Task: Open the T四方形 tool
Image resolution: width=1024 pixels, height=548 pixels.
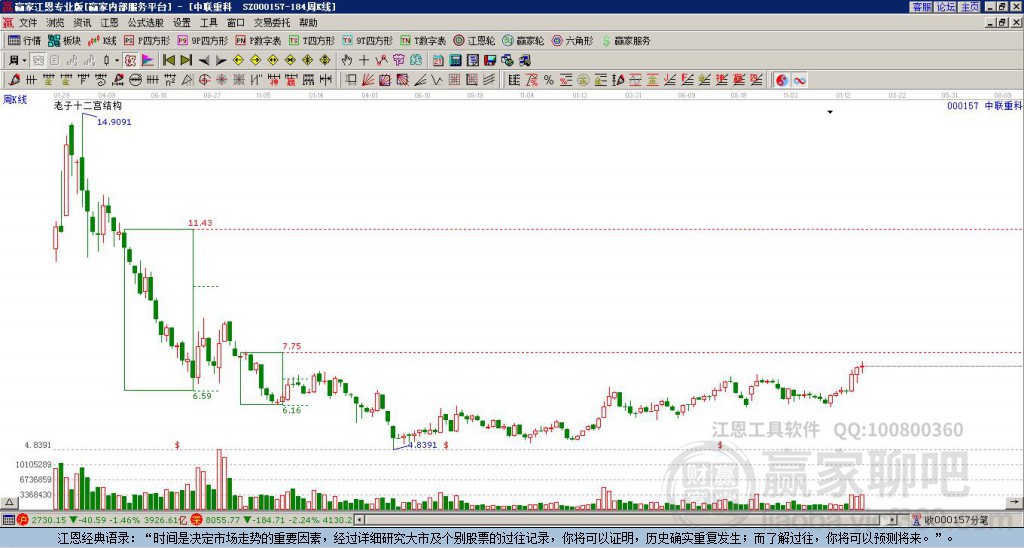Action: 312,40
